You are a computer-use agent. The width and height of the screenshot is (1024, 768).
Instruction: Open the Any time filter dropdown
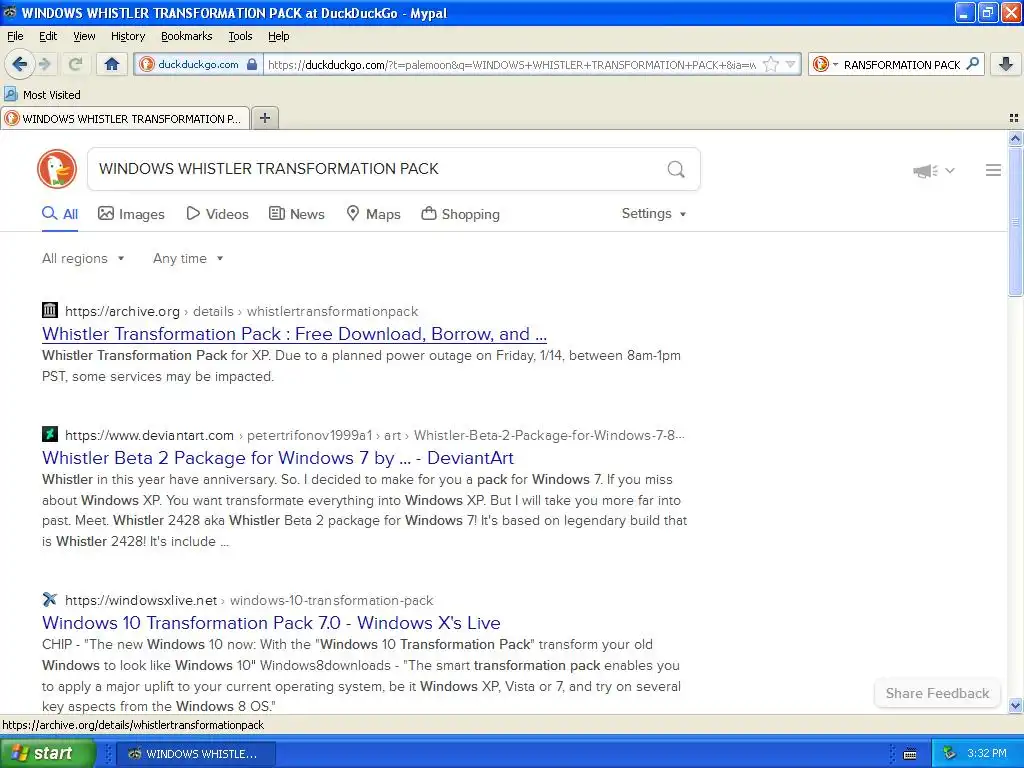coord(188,259)
